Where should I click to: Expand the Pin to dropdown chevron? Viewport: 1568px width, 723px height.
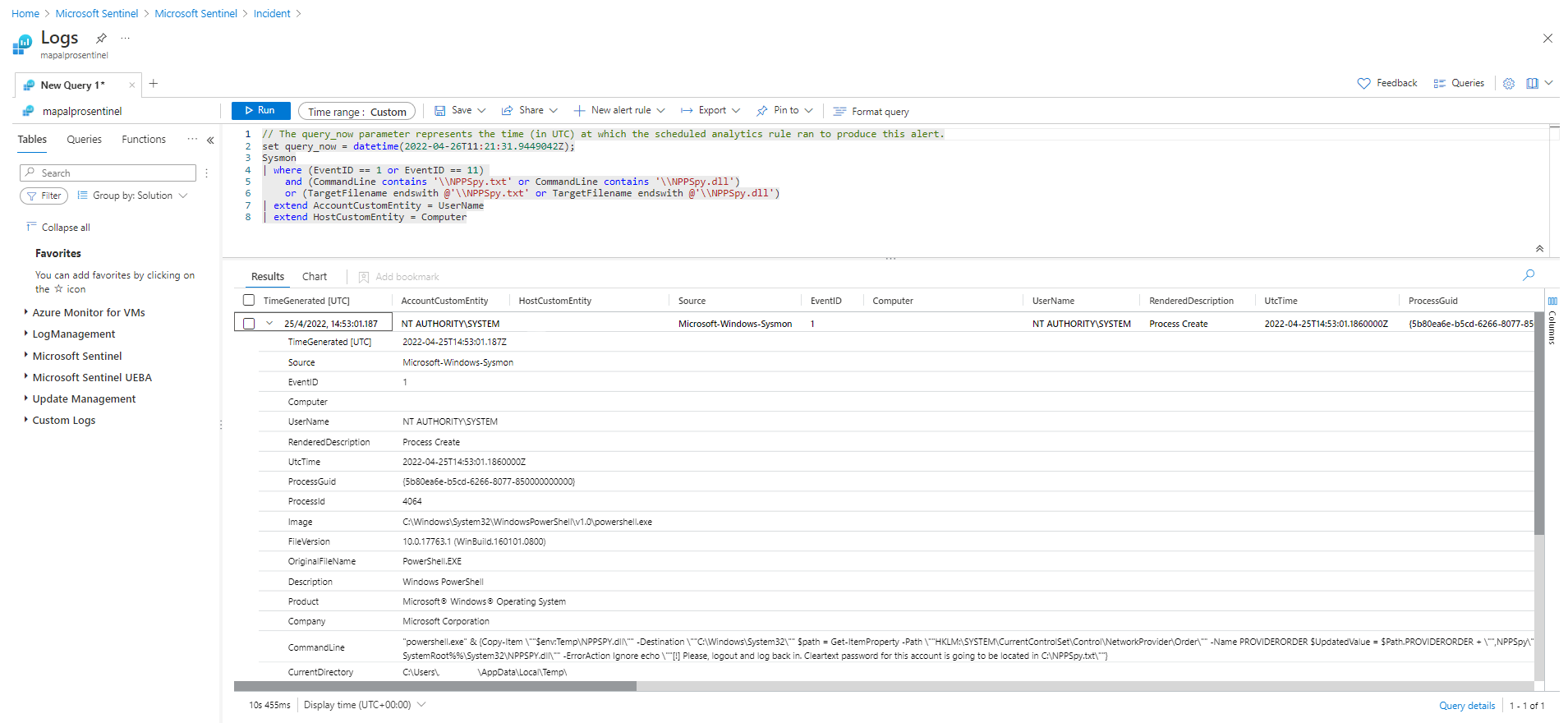[x=809, y=110]
